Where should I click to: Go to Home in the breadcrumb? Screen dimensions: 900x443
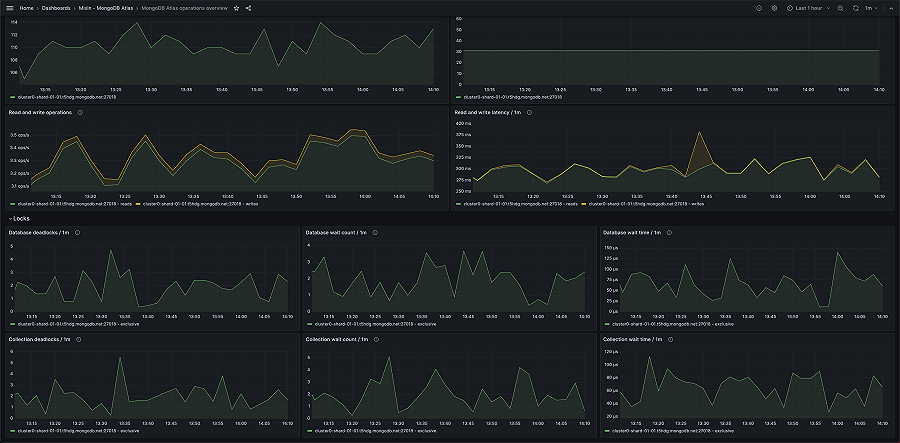29,8
